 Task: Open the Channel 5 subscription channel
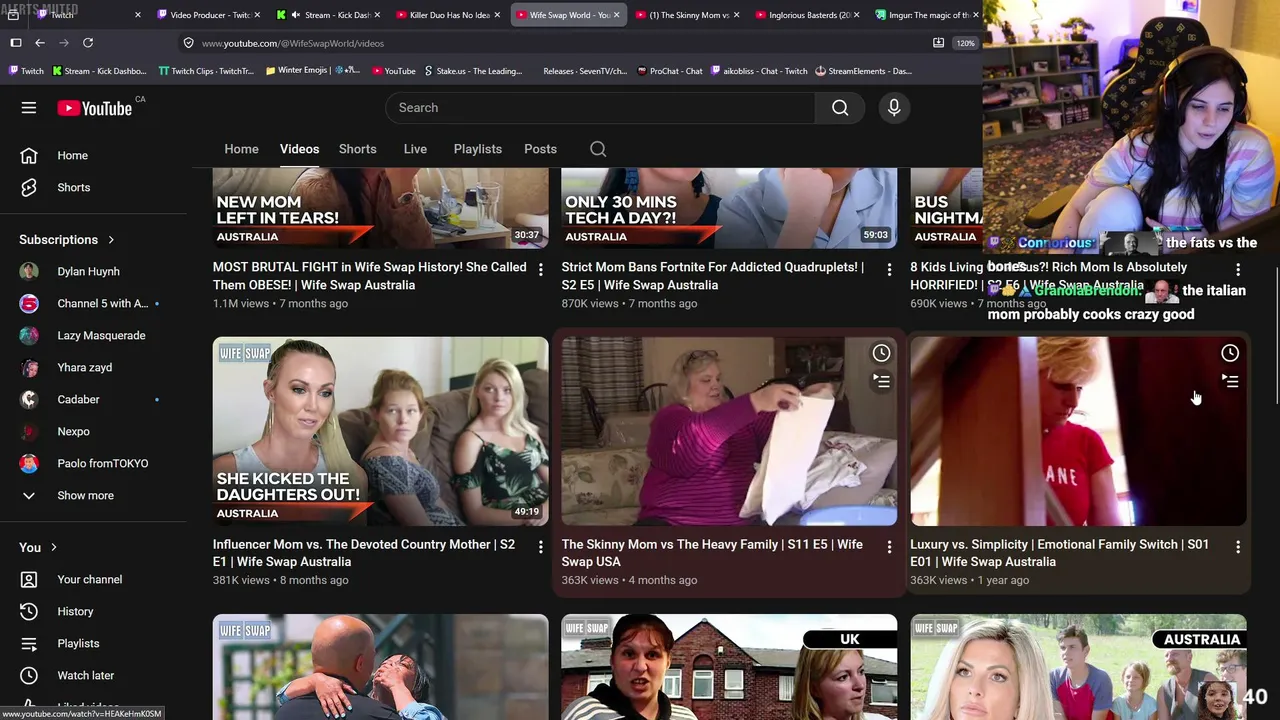pyautogui.click(x=93, y=303)
